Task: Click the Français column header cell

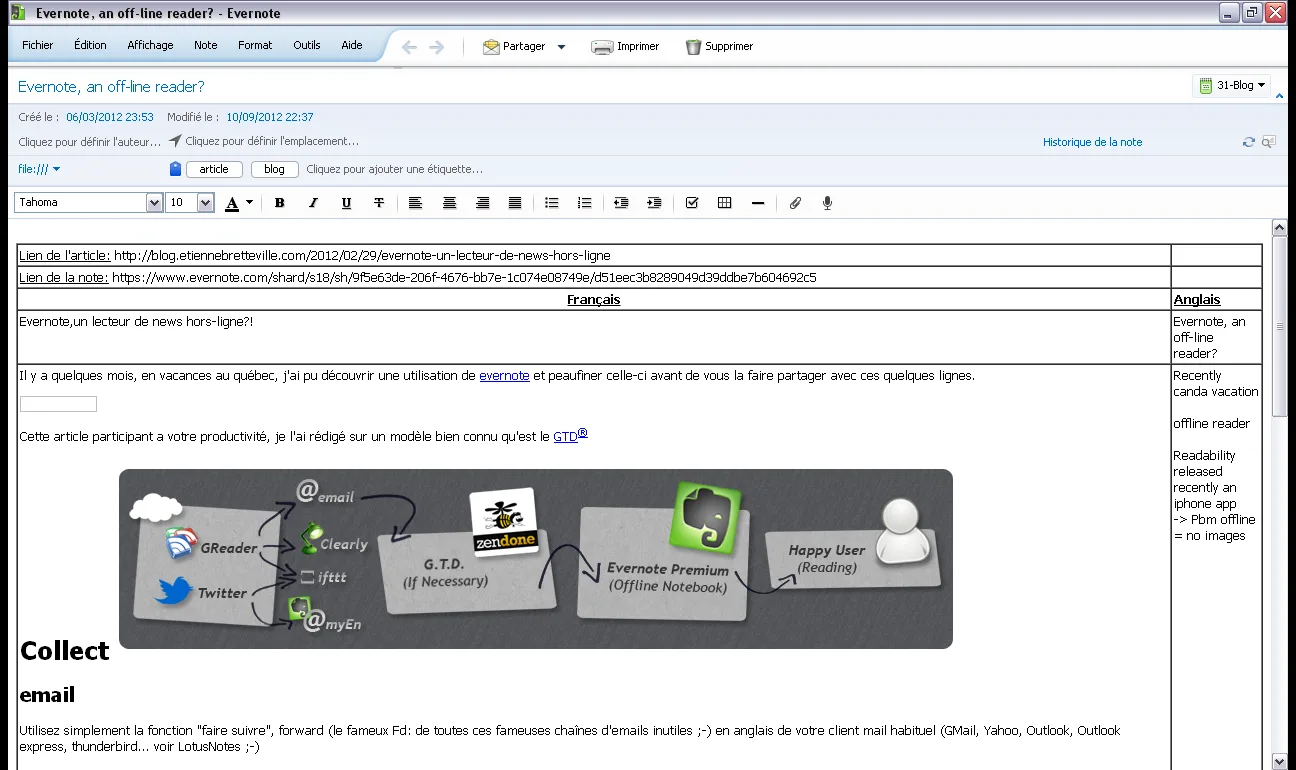Action: (x=594, y=299)
